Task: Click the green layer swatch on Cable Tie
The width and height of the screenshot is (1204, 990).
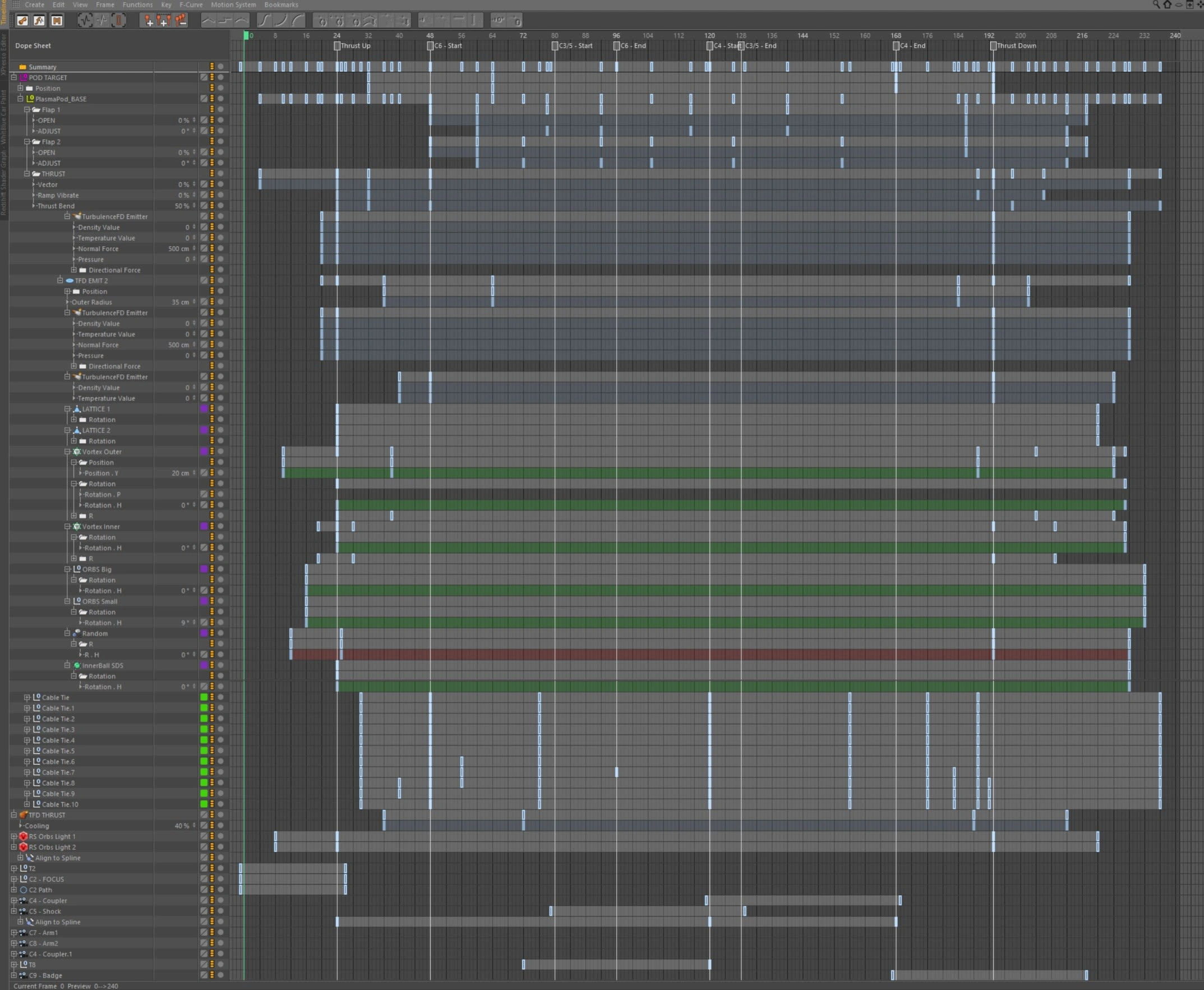Action: 204,697
